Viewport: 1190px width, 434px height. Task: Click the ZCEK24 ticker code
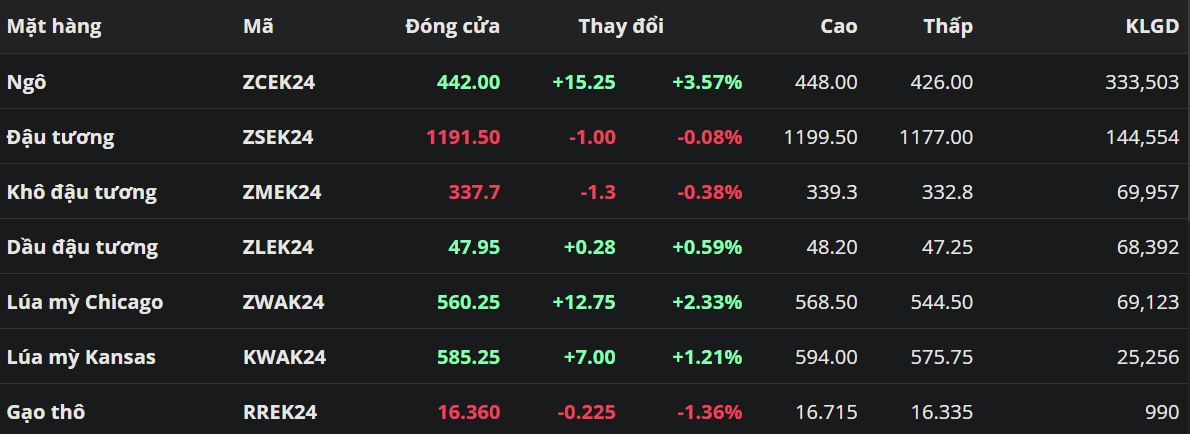[x=279, y=82]
